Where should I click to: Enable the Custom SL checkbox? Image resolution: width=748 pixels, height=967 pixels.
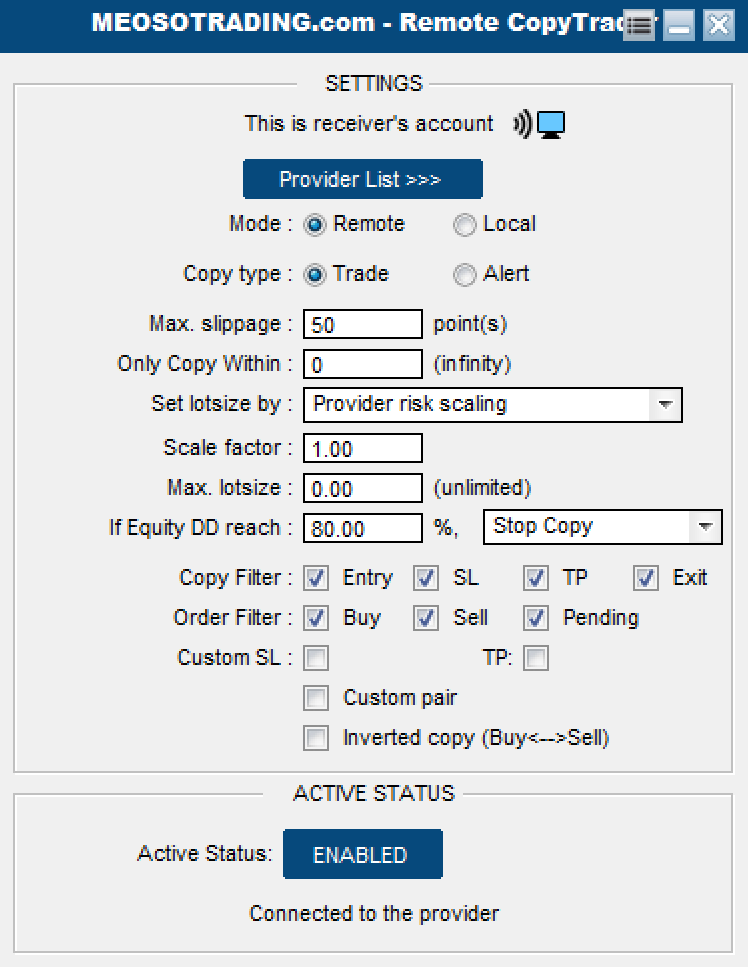[x=316, y=658]
